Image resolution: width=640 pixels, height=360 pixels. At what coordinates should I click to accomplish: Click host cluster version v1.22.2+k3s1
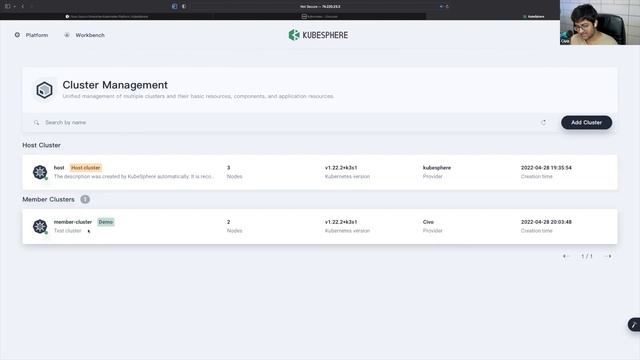point(341,168)
